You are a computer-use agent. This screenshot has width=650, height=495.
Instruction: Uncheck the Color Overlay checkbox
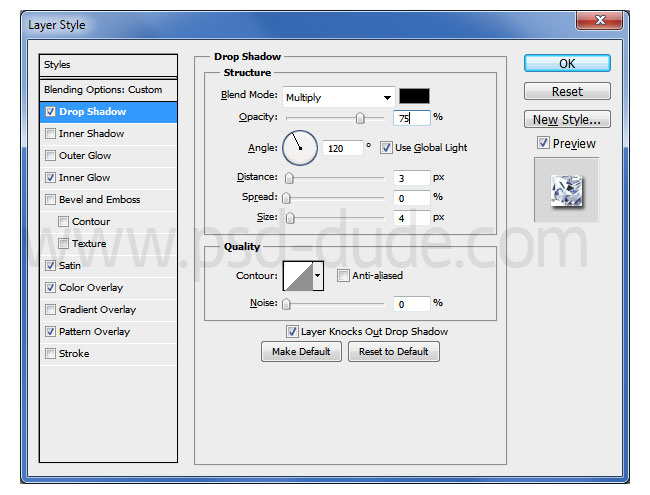pyautogui.click(x=50, y=287)
